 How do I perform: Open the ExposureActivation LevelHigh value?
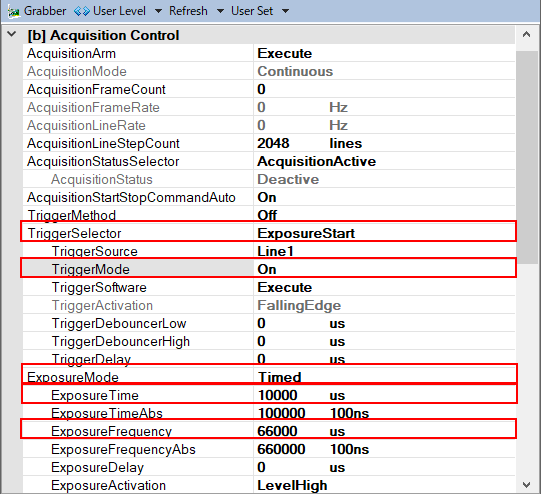(292, 485)
